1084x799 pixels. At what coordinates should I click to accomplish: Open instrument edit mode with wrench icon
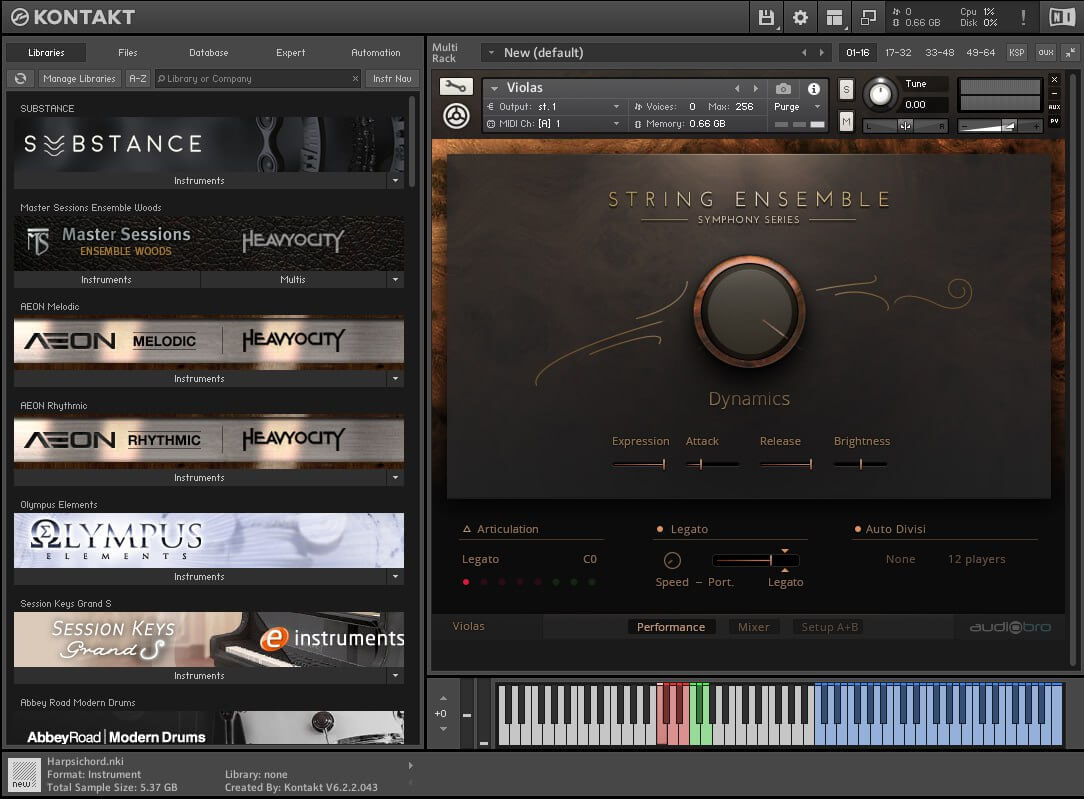456,86
